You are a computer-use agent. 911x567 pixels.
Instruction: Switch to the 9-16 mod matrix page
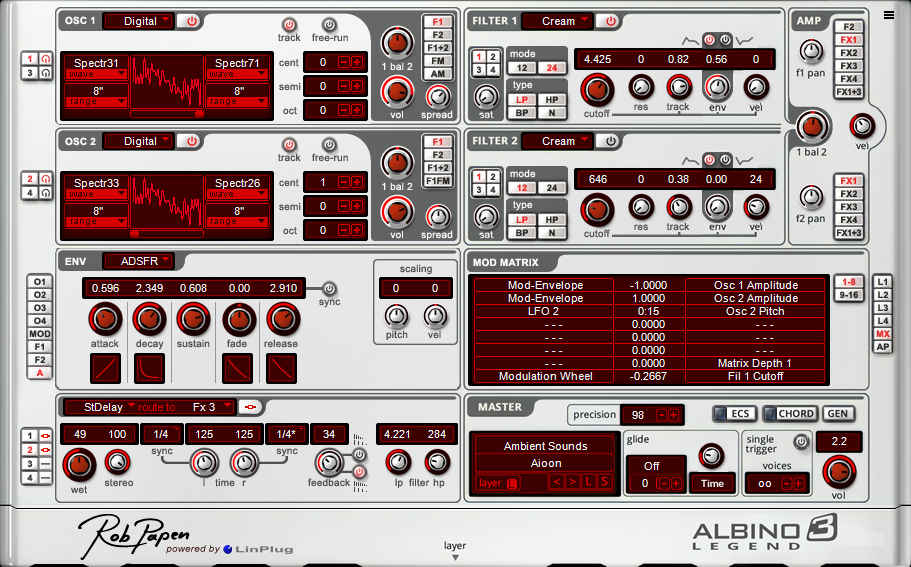click(x=848, y=296)
